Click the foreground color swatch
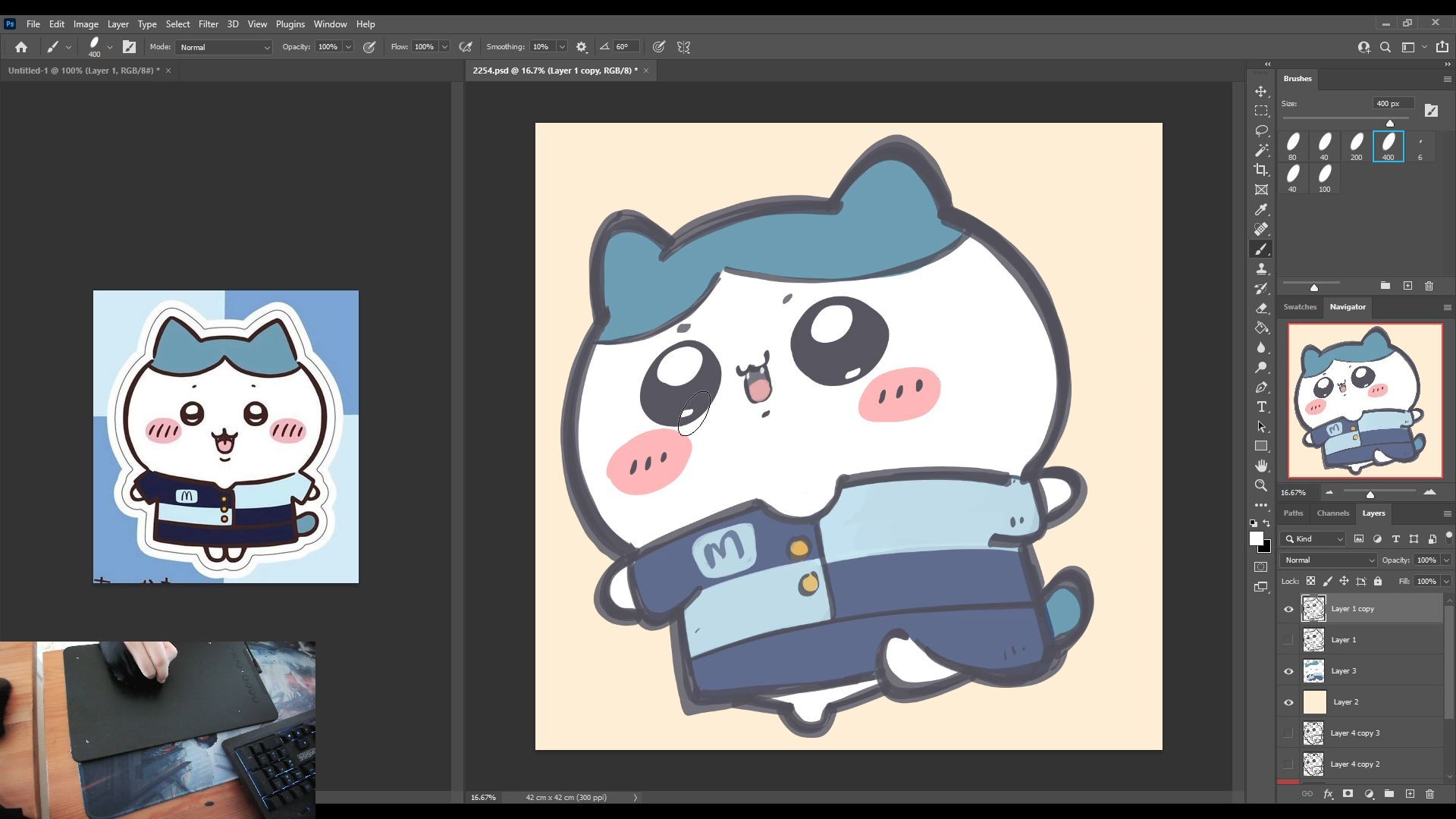This screenshot has width=1456, height=819. pos(1257,538)
